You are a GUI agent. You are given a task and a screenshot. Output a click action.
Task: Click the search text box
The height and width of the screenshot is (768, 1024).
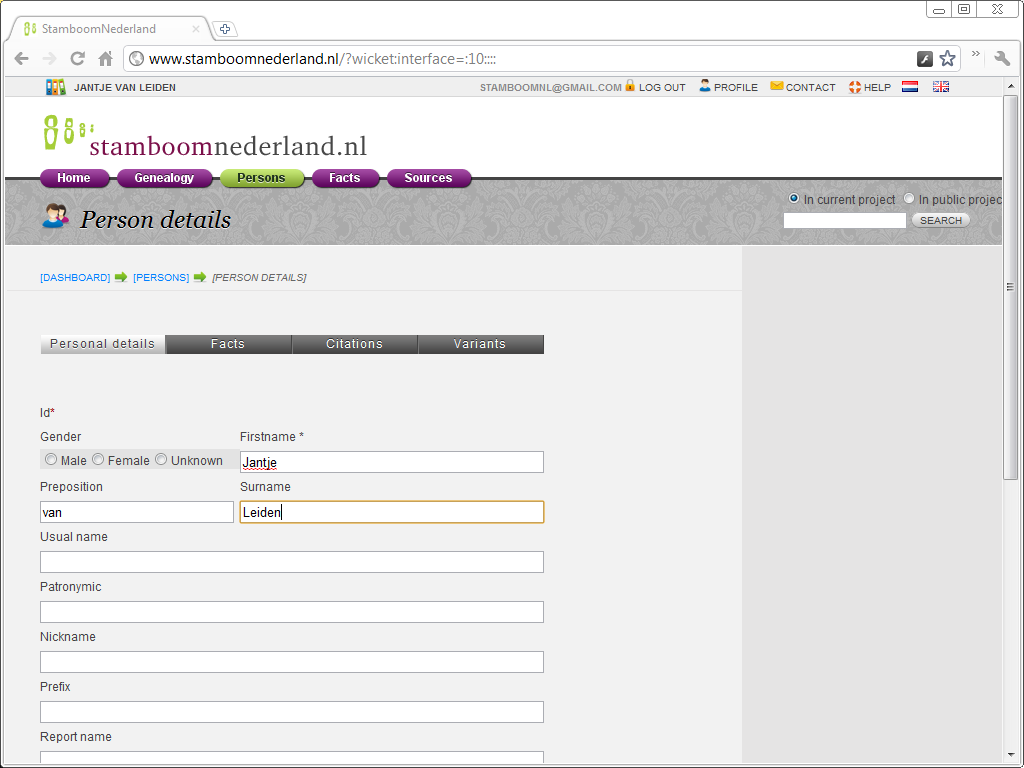tap(844, 221)
